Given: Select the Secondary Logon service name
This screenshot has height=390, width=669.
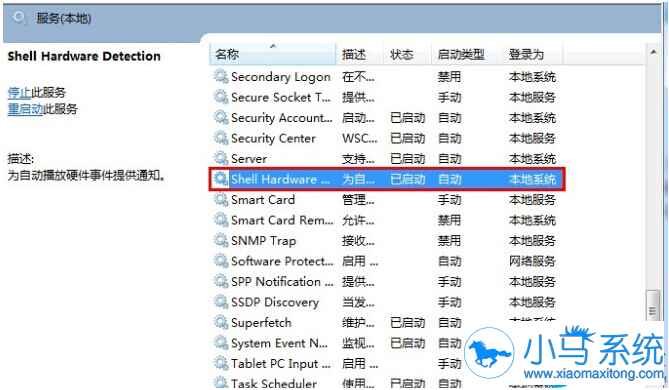Looking at the screenshot, I should pyautogui.click(x=281, y=77).
